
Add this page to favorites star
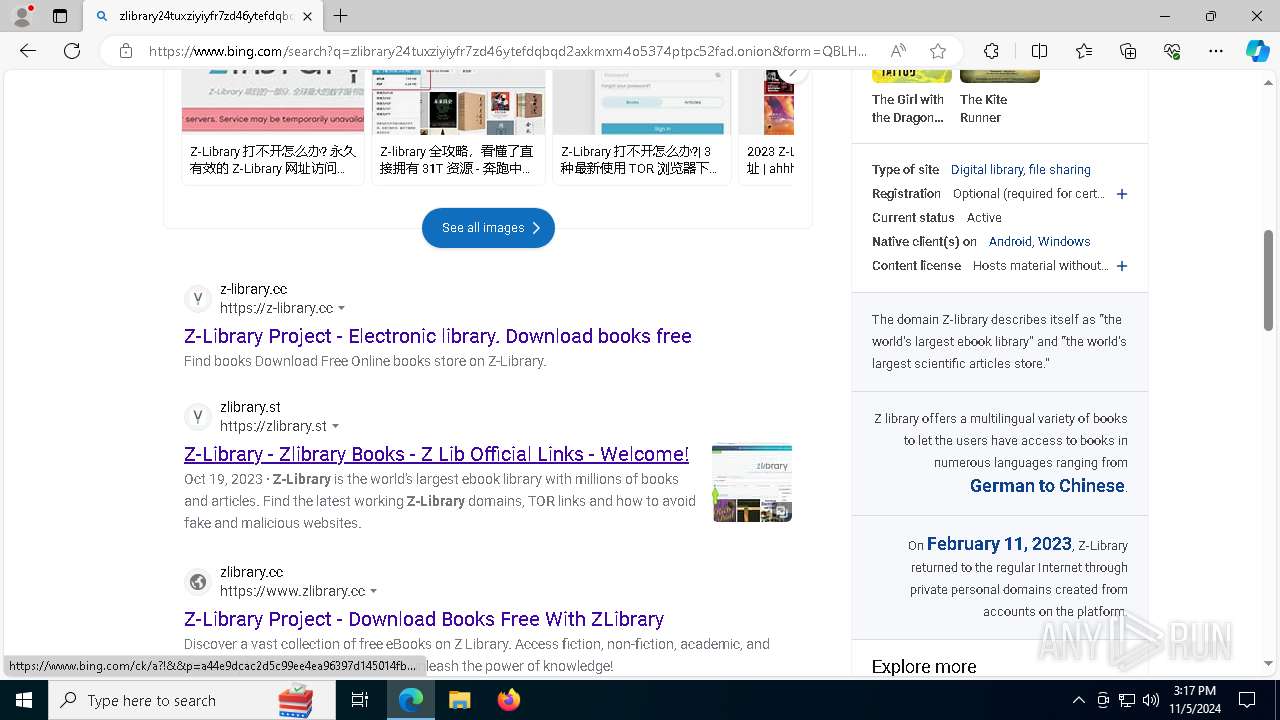pyautogui.click(x=937, y=51)
